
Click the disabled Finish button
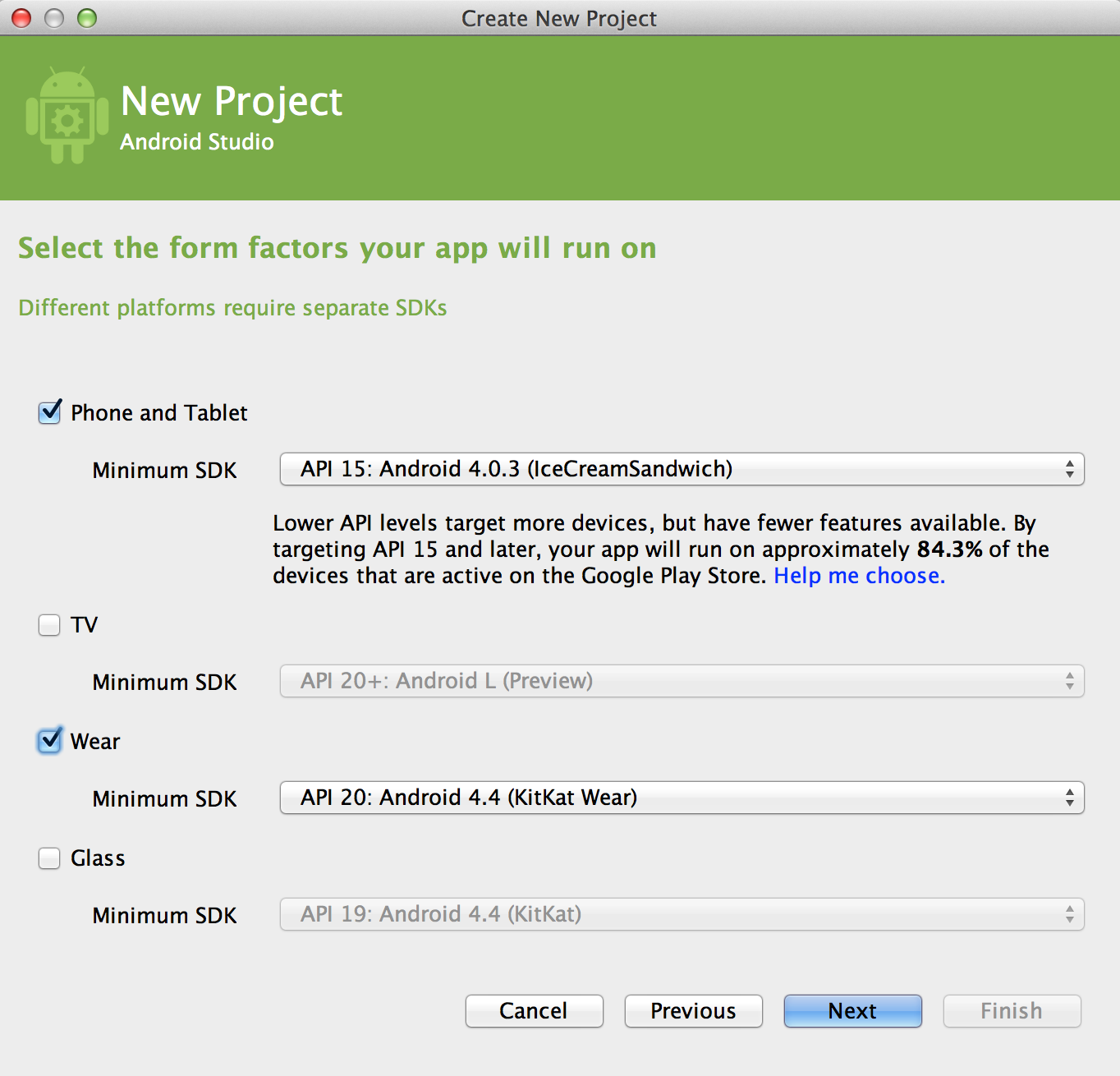point(1012,1011)
